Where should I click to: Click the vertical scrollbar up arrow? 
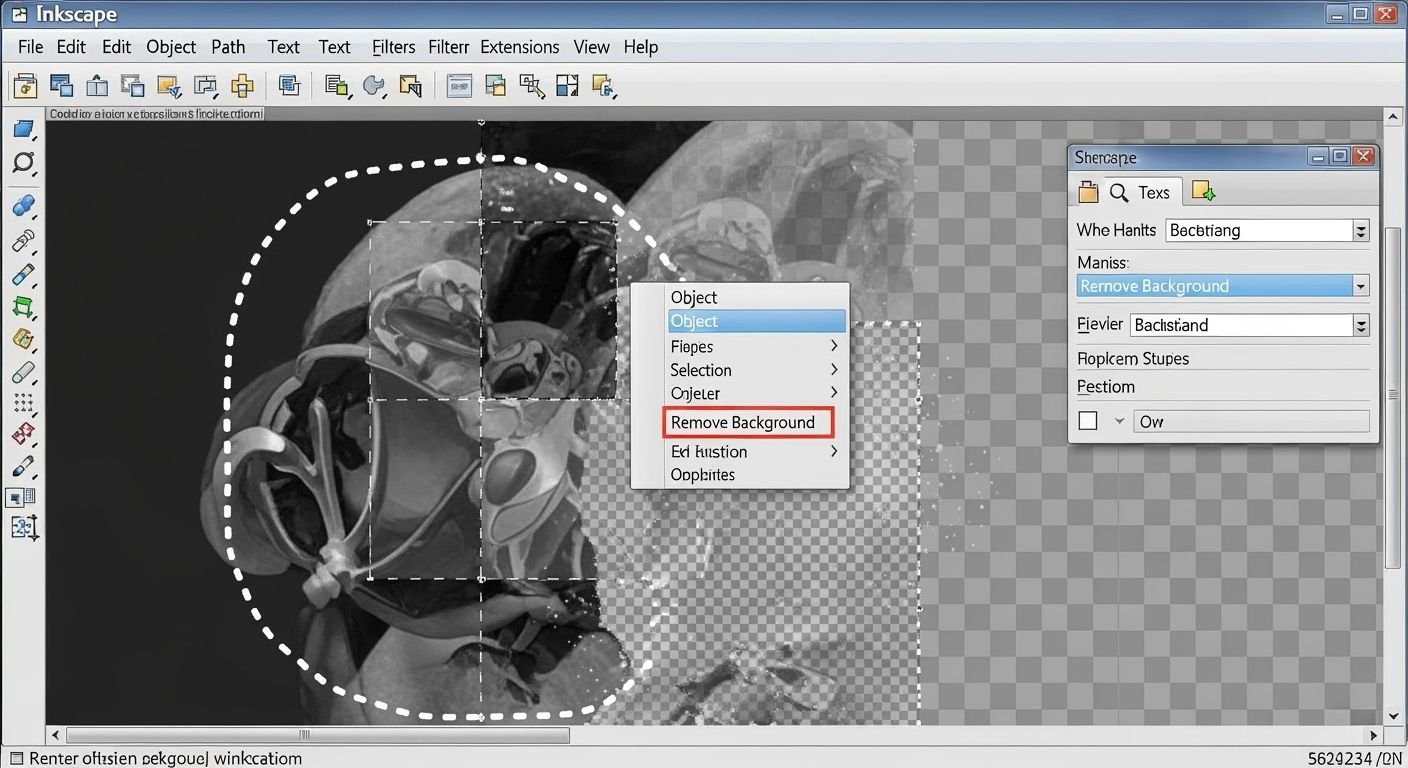(1395, 118)
